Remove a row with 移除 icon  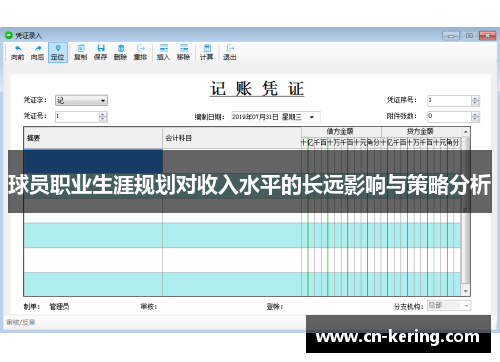pyautogui.click(x=184, y=48)
